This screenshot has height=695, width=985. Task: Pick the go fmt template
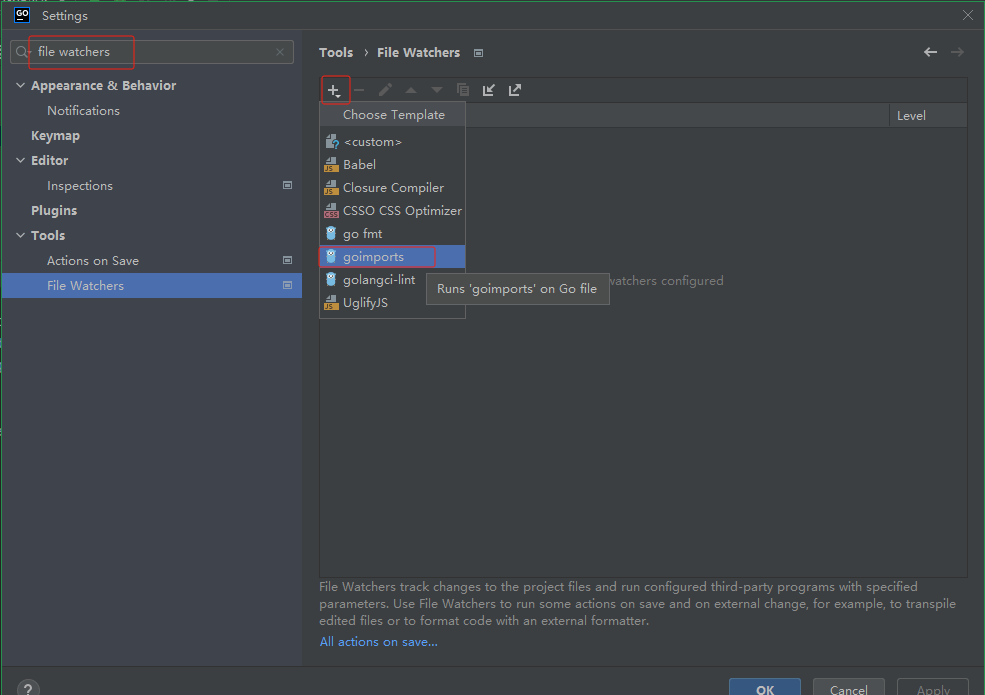[362, 234]
